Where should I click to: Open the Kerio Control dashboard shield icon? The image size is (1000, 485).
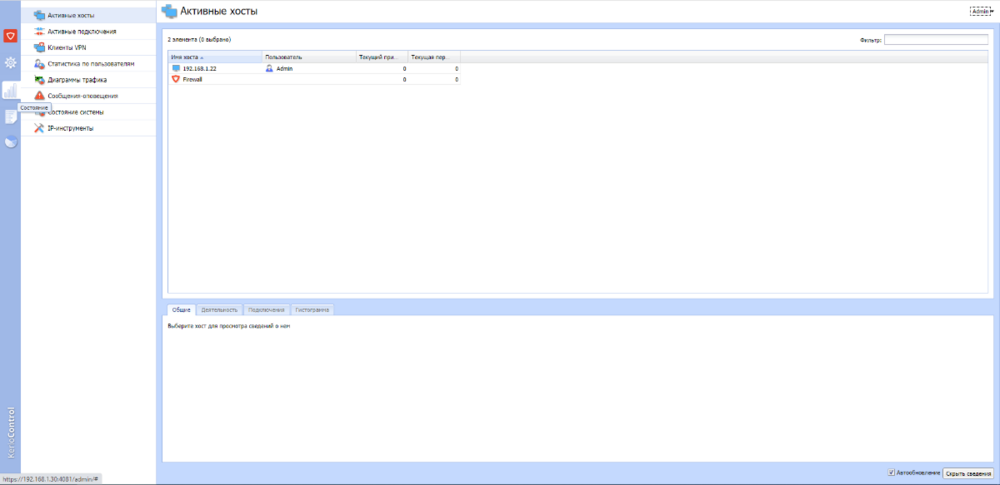(x=10, y=36)
